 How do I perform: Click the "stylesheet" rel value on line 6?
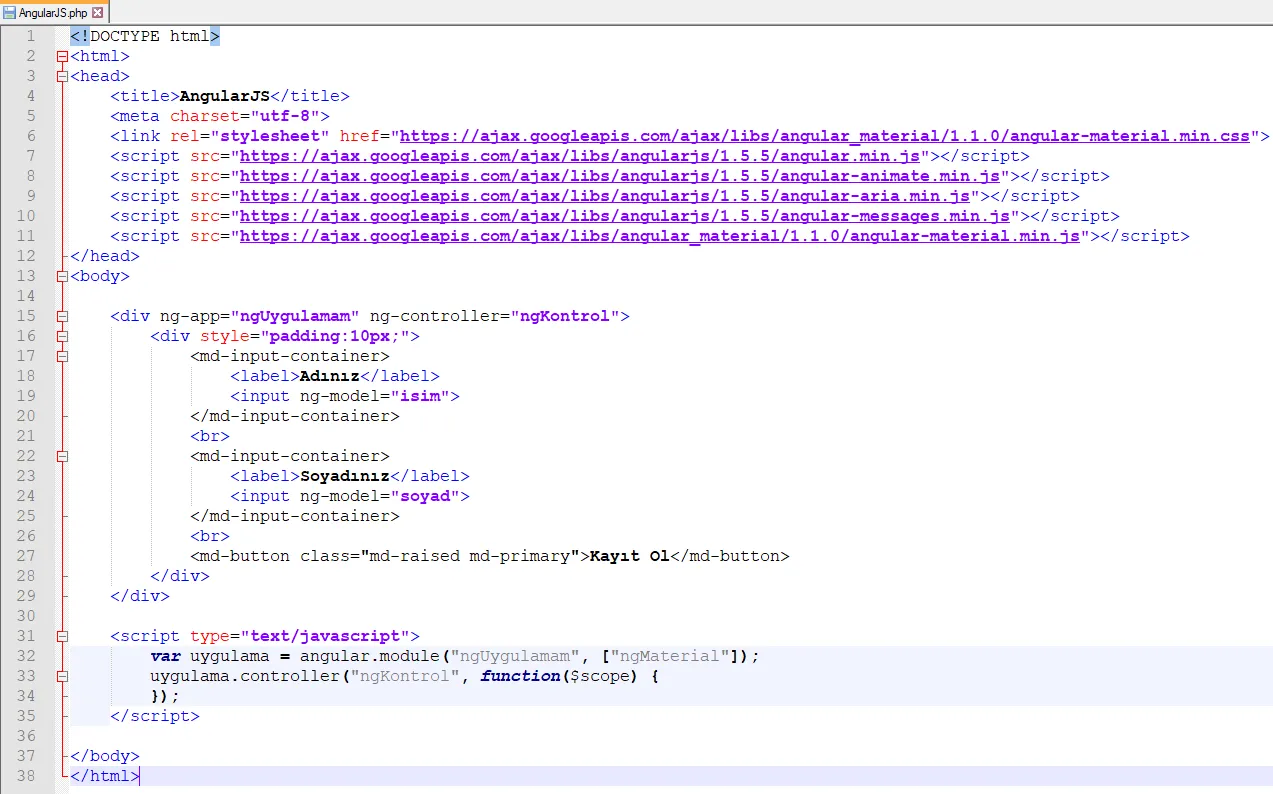coord(270,136)
